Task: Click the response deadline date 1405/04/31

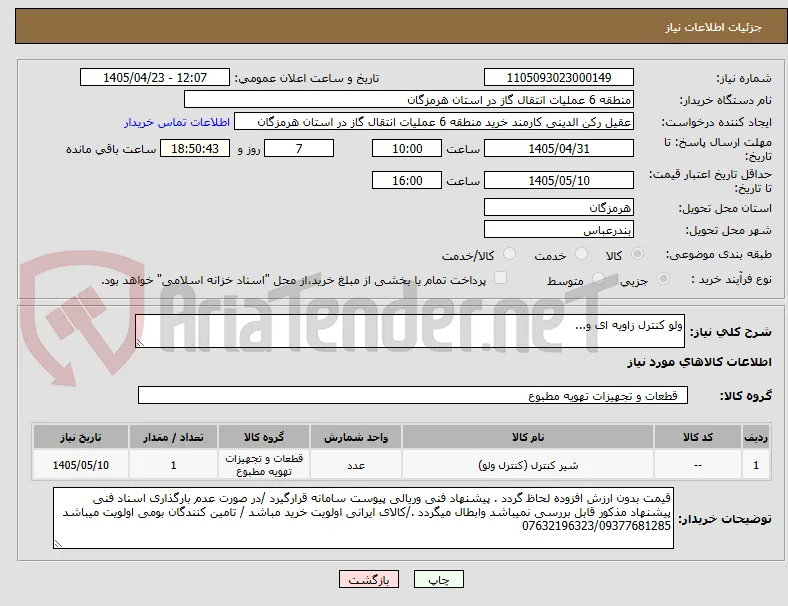Action: (558, 148)
